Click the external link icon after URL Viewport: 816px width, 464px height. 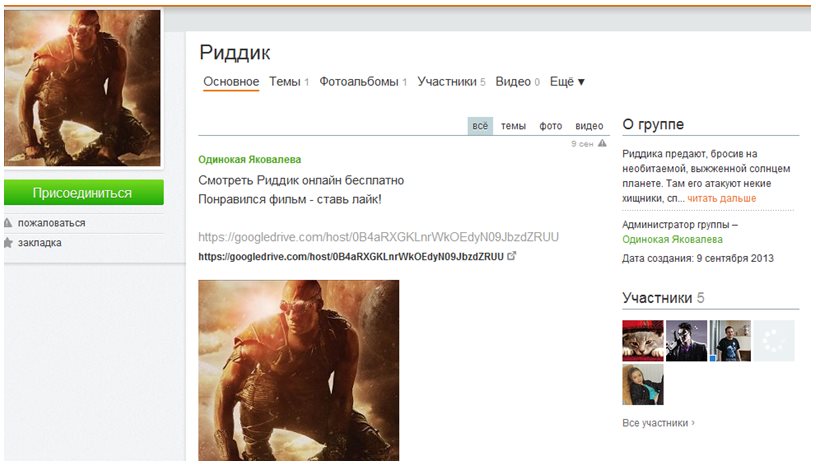tap(512, 255)
